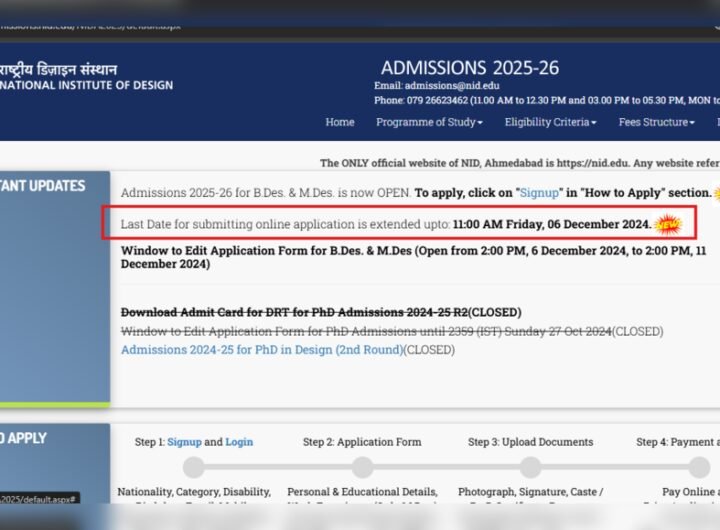Click the Phone 079 26623462 text
The width and height of the screenshot is (720, 530).
pyautogui.click(x=546, y=100)
